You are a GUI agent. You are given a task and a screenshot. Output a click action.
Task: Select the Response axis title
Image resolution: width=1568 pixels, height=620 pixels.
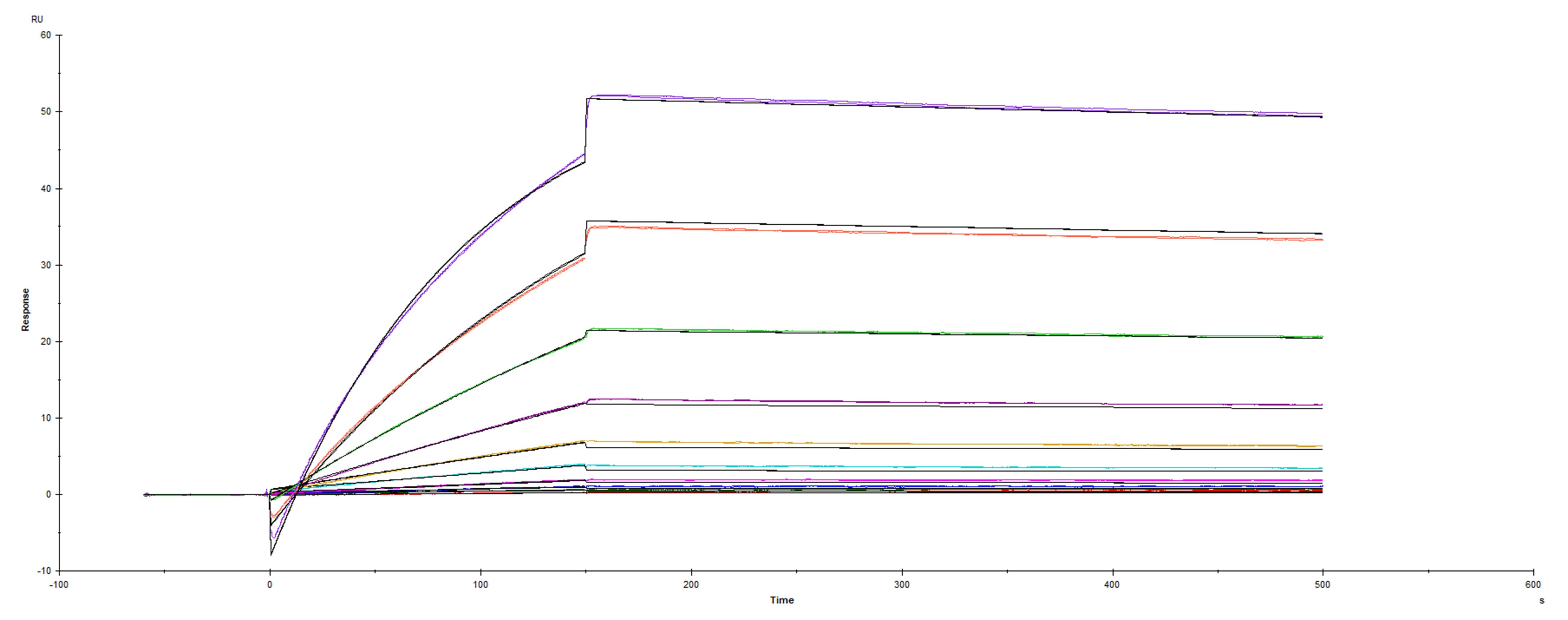pos(26,310)
